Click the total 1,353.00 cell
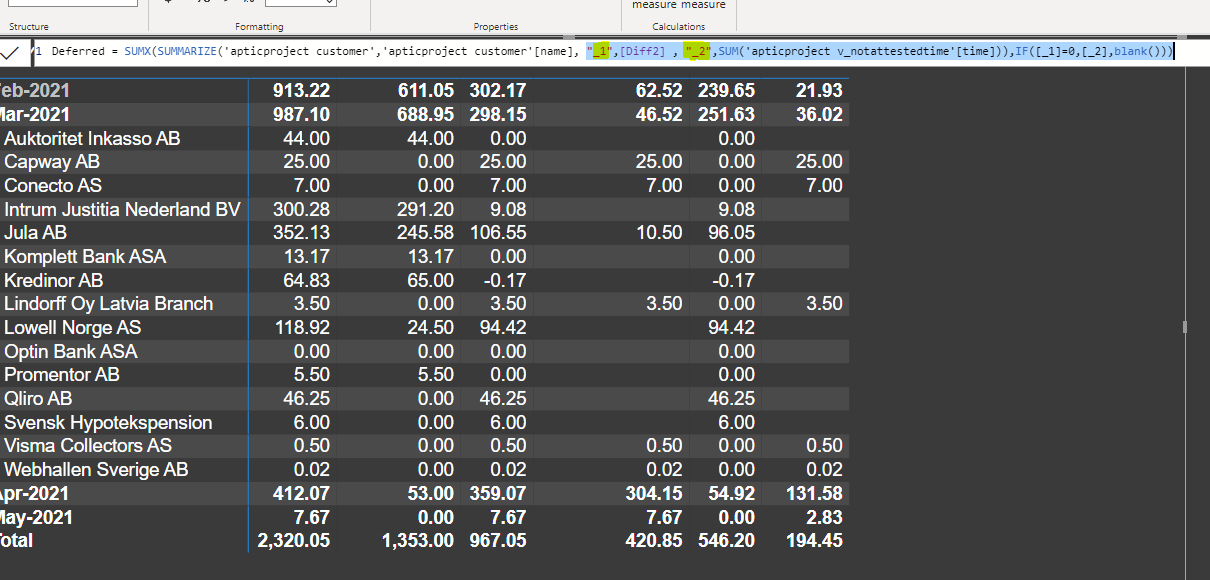The height and width of the screenshot is (580, 1210). (x=417, y=541)
